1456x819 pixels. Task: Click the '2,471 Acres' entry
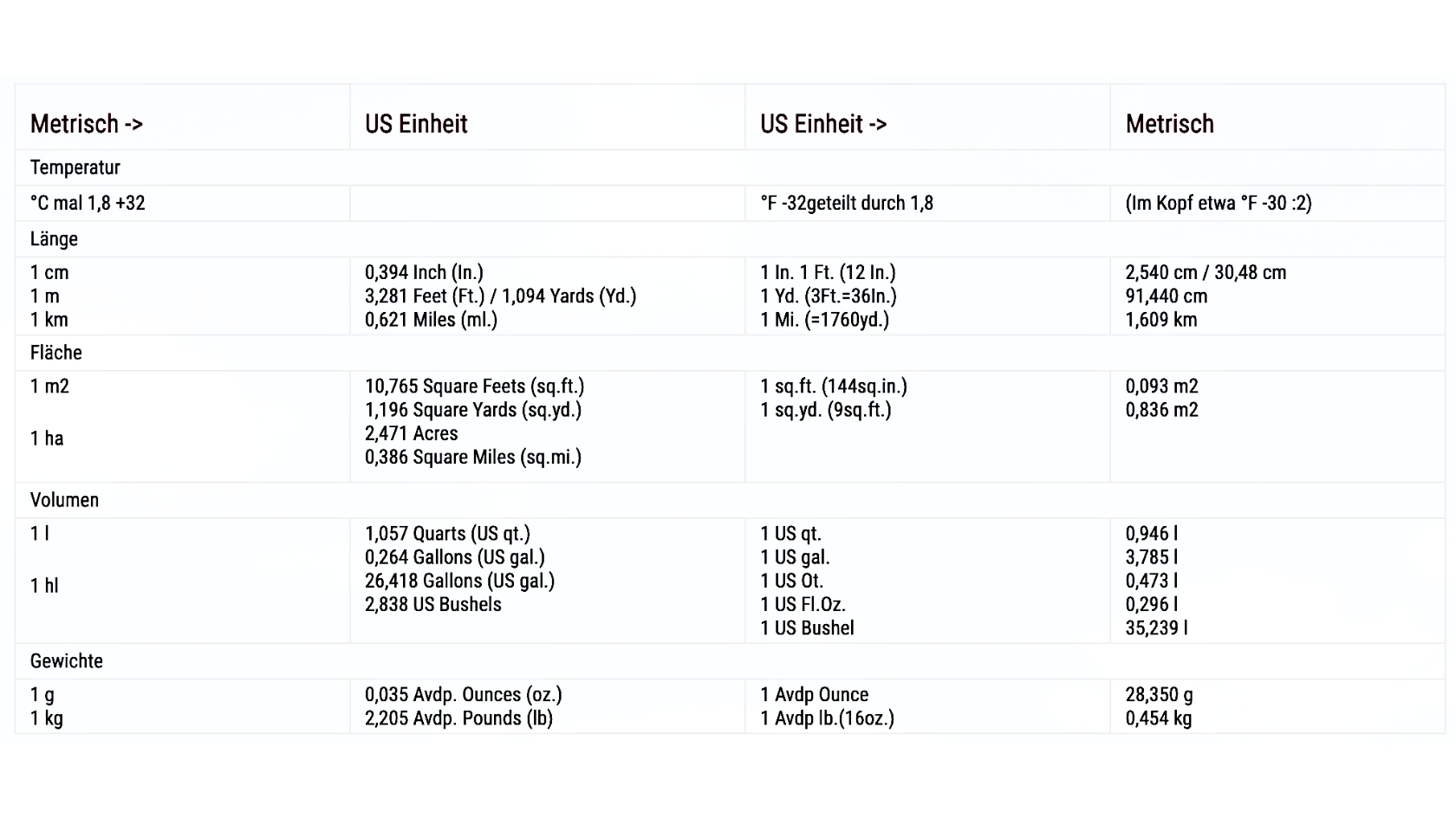pyautogui.click(x=412, y=433)
